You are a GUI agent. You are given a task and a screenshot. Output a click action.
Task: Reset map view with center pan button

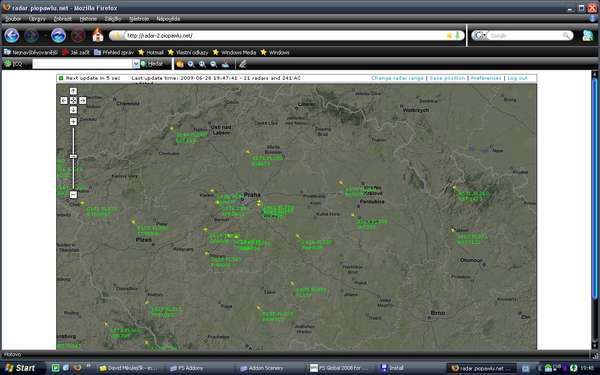[73, 100]
